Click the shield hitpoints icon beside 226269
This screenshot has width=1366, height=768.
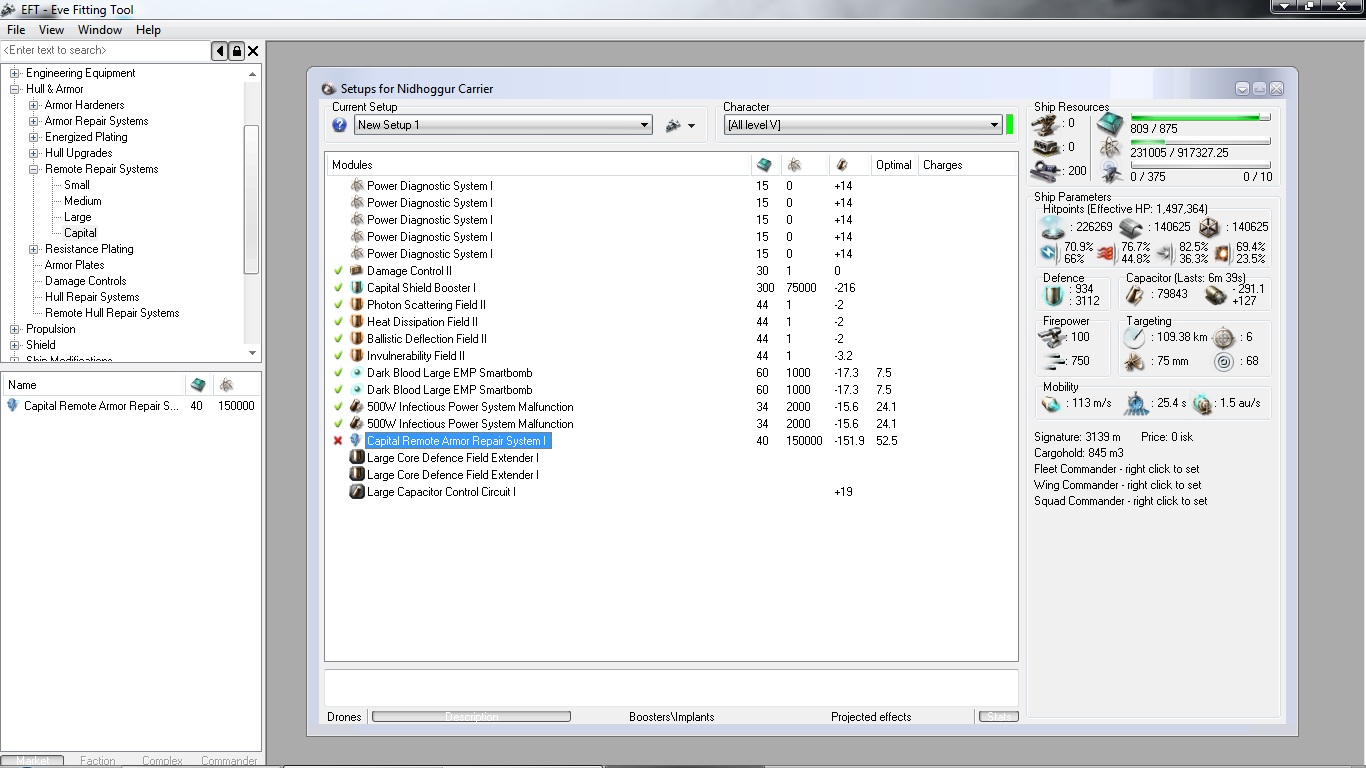pyautogui.click(x=1053, y=227)
